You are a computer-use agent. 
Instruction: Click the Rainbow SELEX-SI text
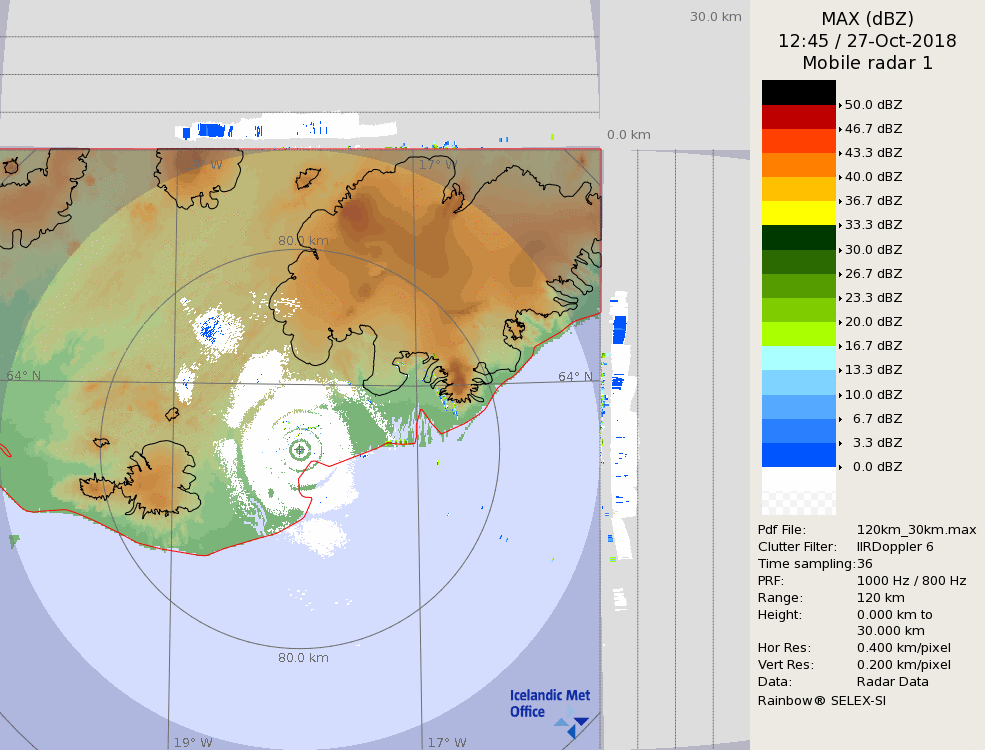821,700
